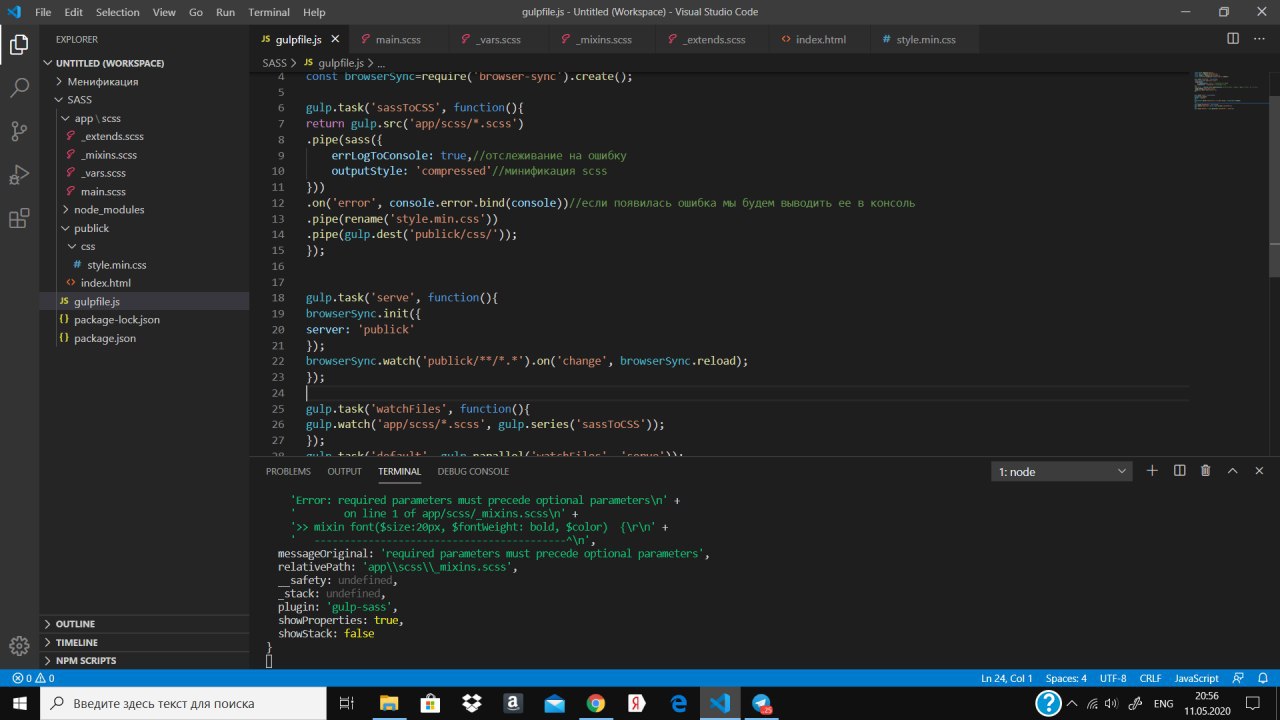Close the gulpfile.js editor tab
The width and height of the screenshot is (1280, 720).
335,40
